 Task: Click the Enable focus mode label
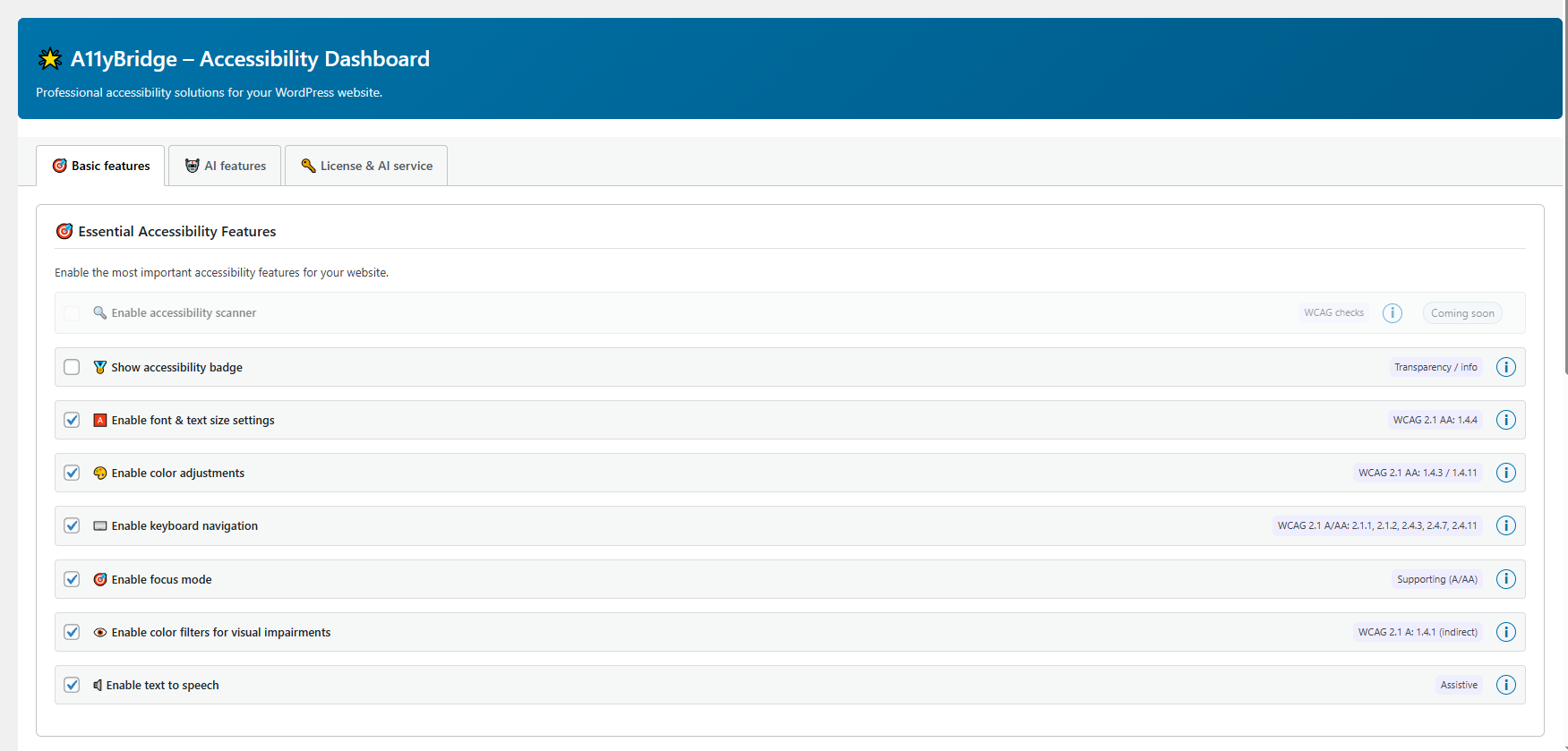(161, 579)
